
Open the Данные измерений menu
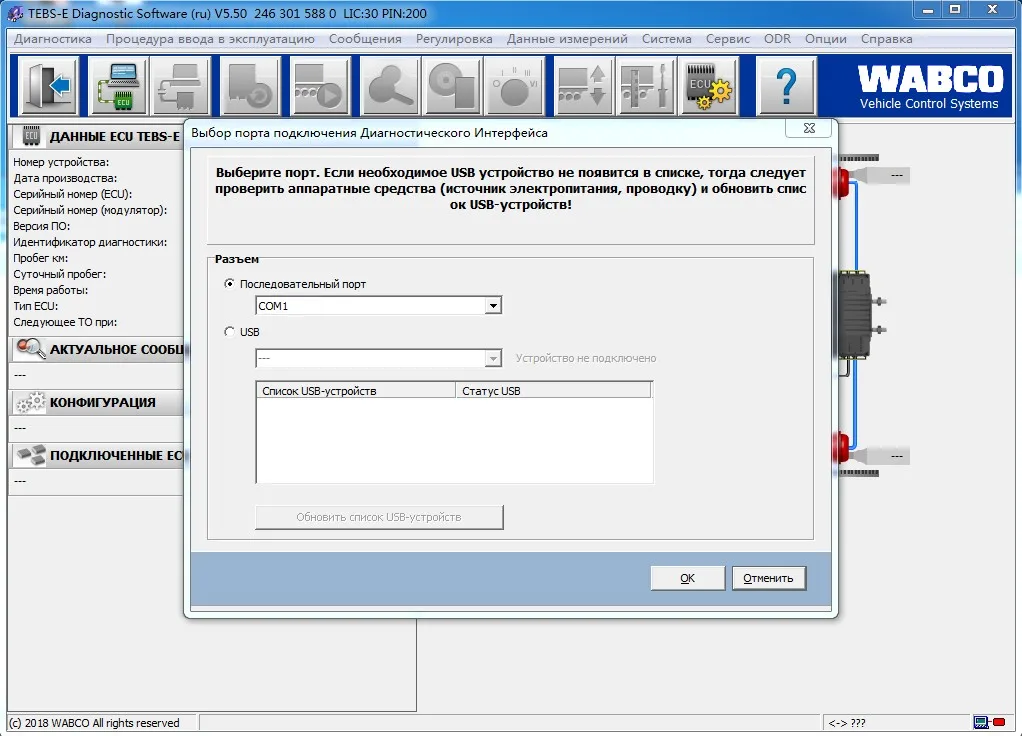[567, 38]
